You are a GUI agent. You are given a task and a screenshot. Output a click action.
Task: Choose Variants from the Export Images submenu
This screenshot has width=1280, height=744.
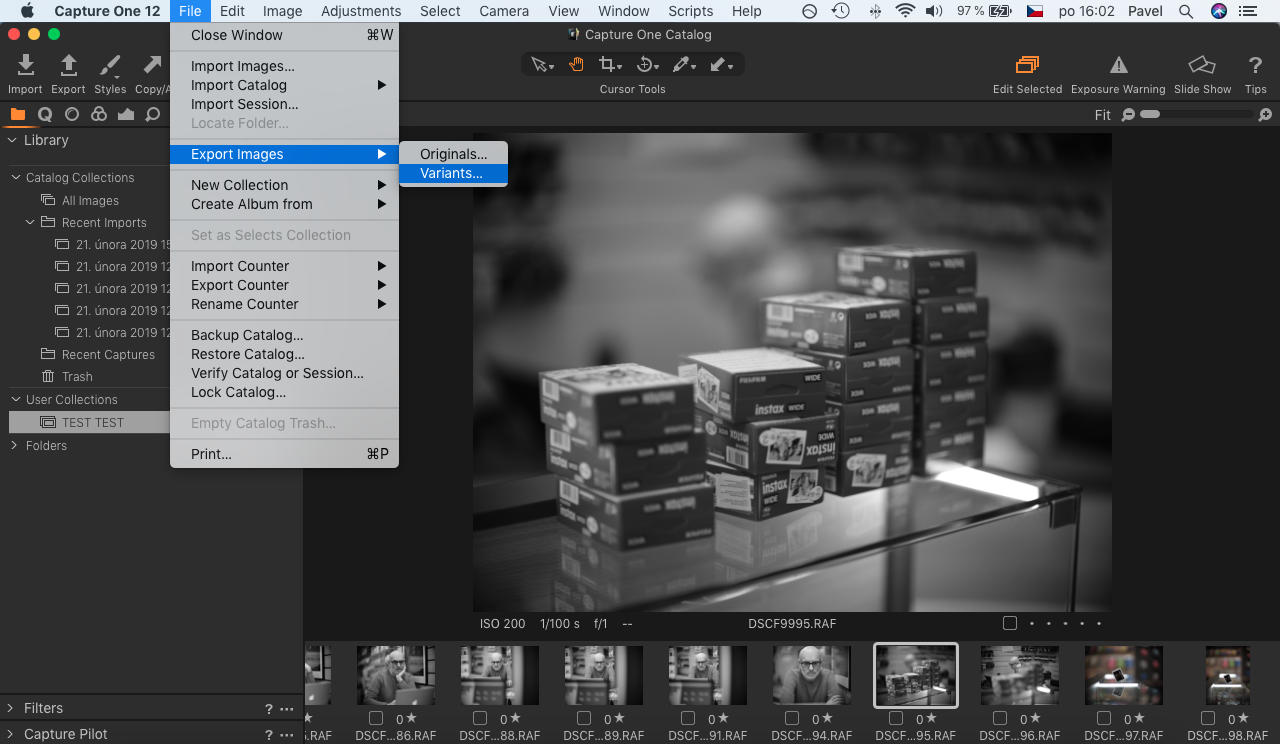click(x=453, y=173)
